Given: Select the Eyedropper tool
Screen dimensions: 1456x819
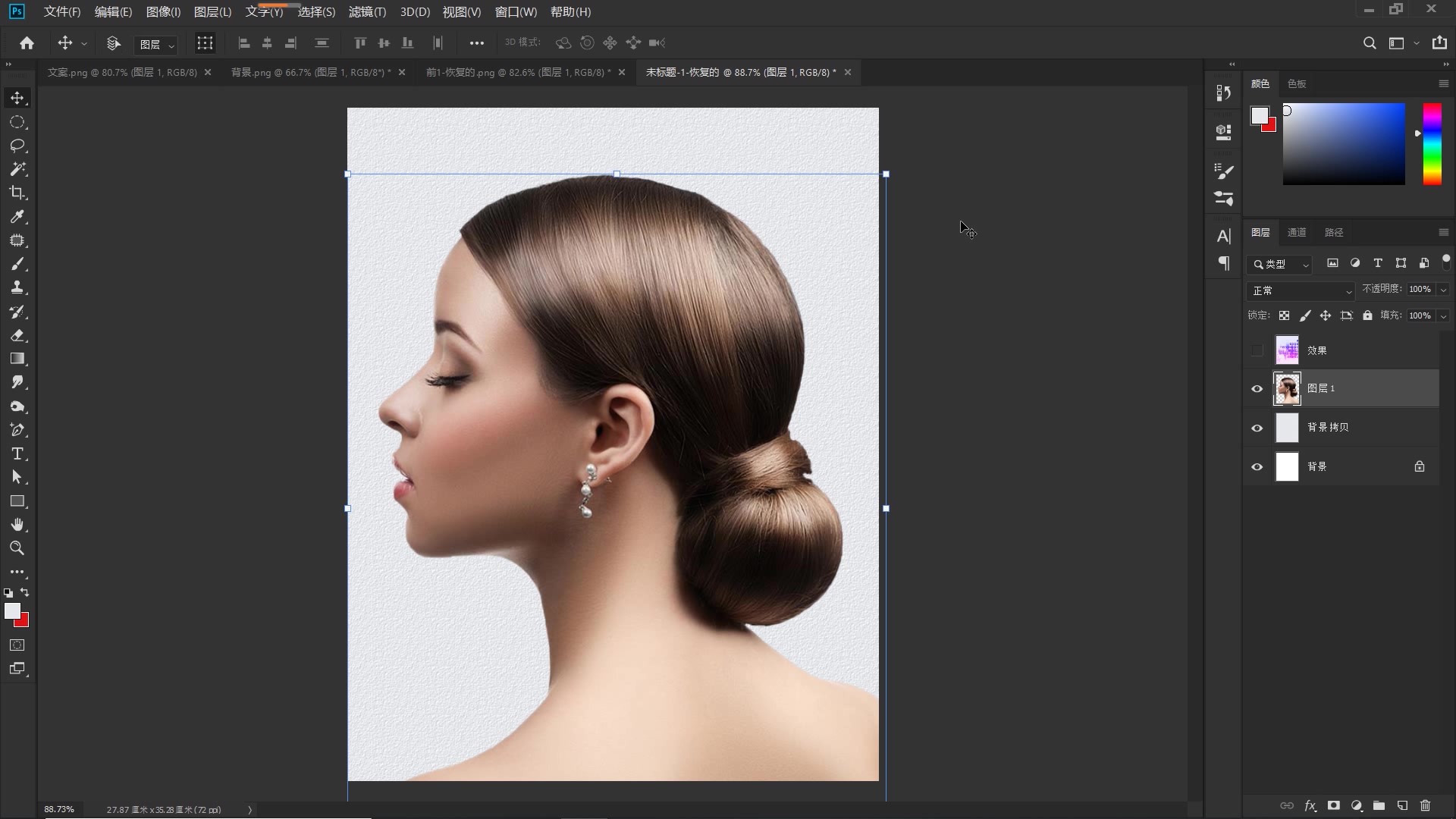Looking at the screenshot, I should pyautogui.click(x=17, y=217).
